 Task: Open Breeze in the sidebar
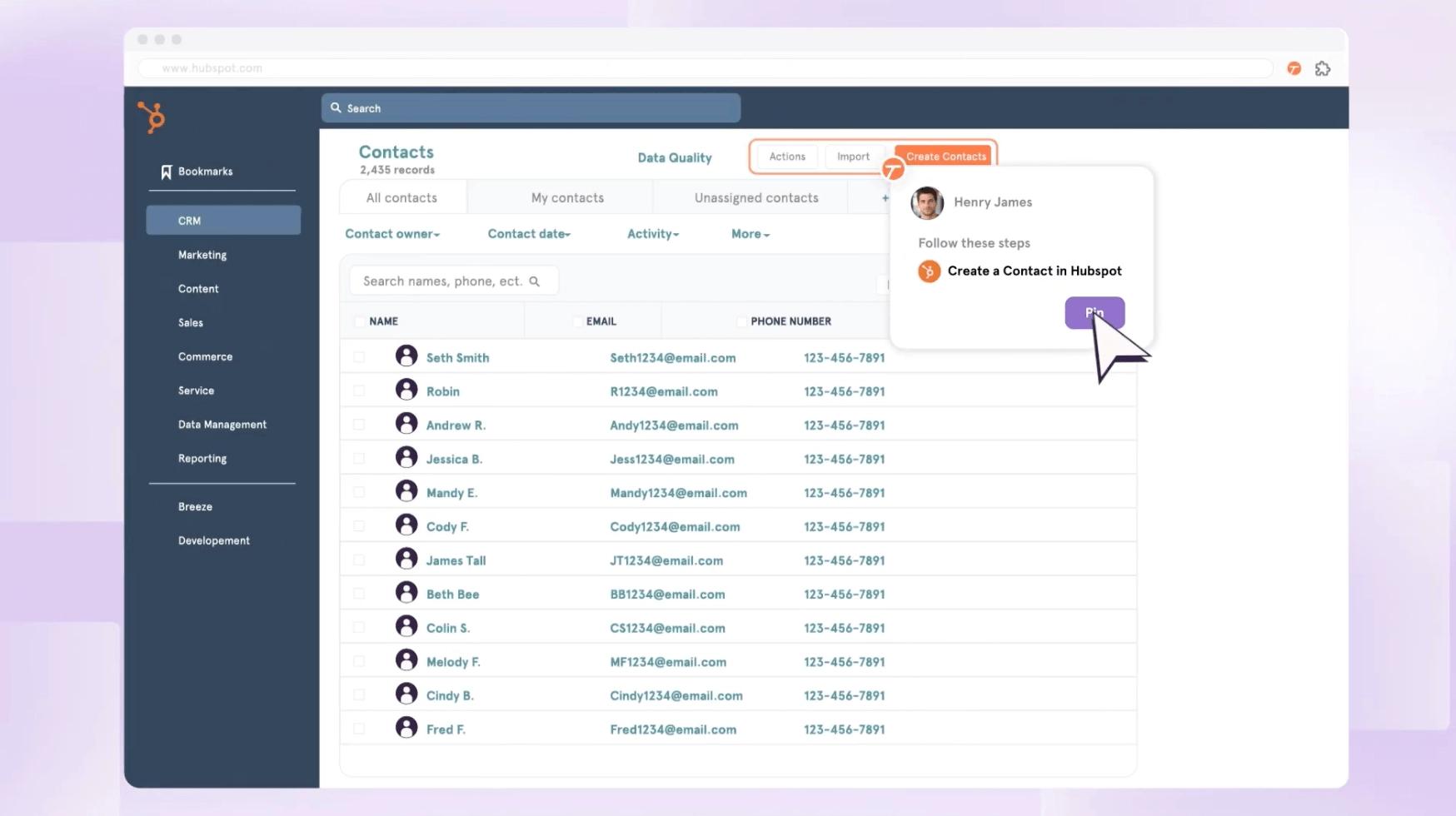[195, 506]
